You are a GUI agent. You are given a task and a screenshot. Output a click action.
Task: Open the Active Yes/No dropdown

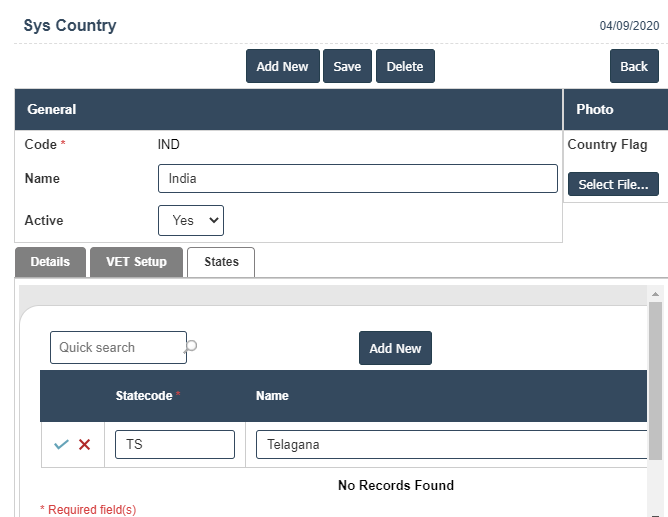[190, 220]
